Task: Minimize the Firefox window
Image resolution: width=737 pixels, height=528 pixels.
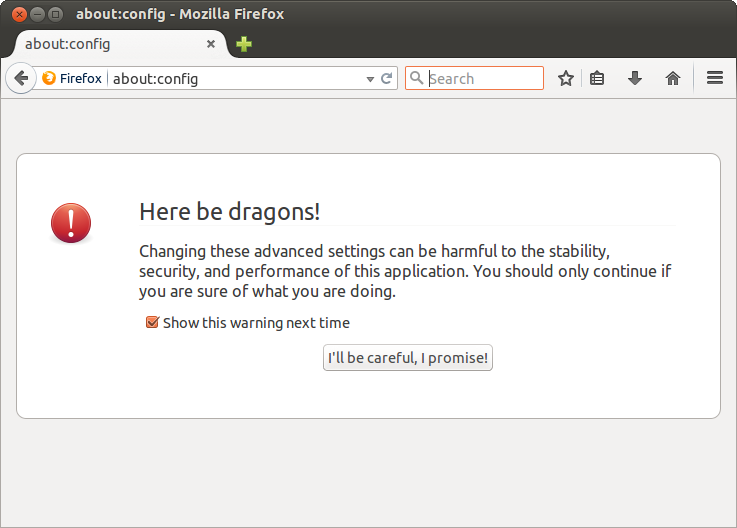Action: coord(37,14)
